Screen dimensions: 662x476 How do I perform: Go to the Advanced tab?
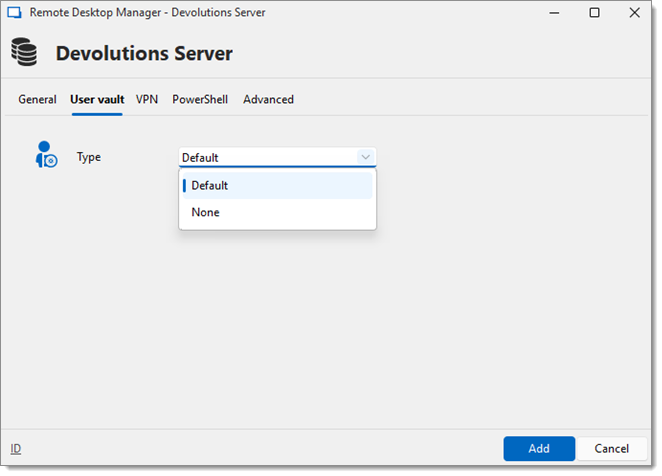pyautogui.click(x=269, y=100)
